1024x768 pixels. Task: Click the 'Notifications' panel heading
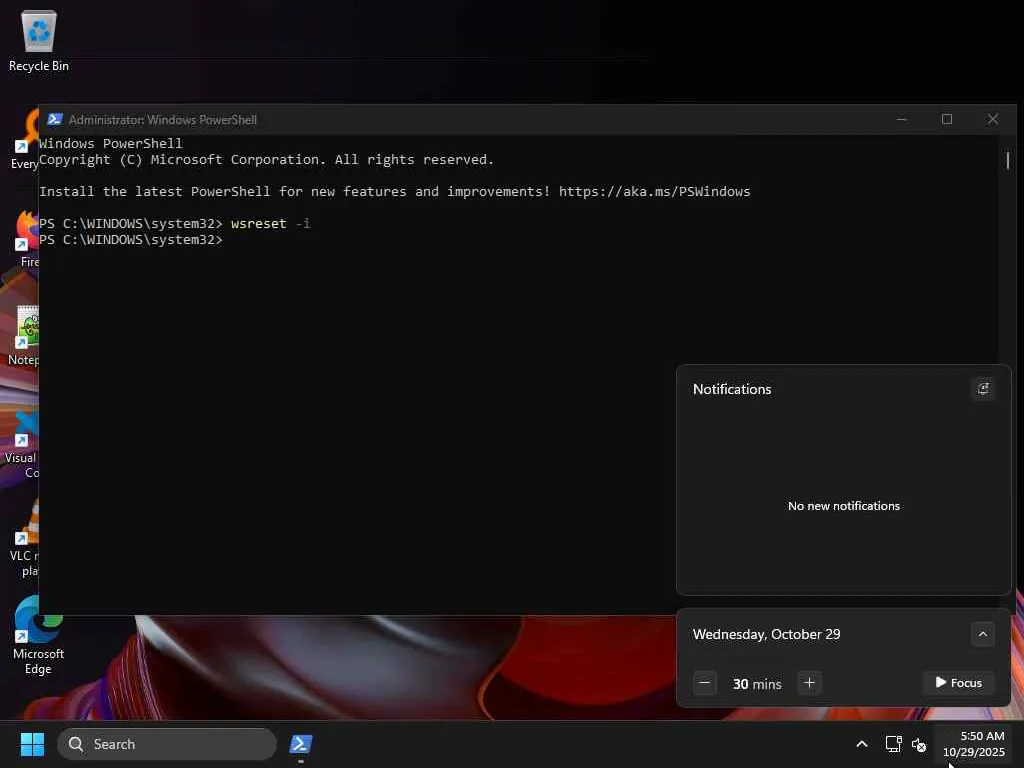click(732, 389)
